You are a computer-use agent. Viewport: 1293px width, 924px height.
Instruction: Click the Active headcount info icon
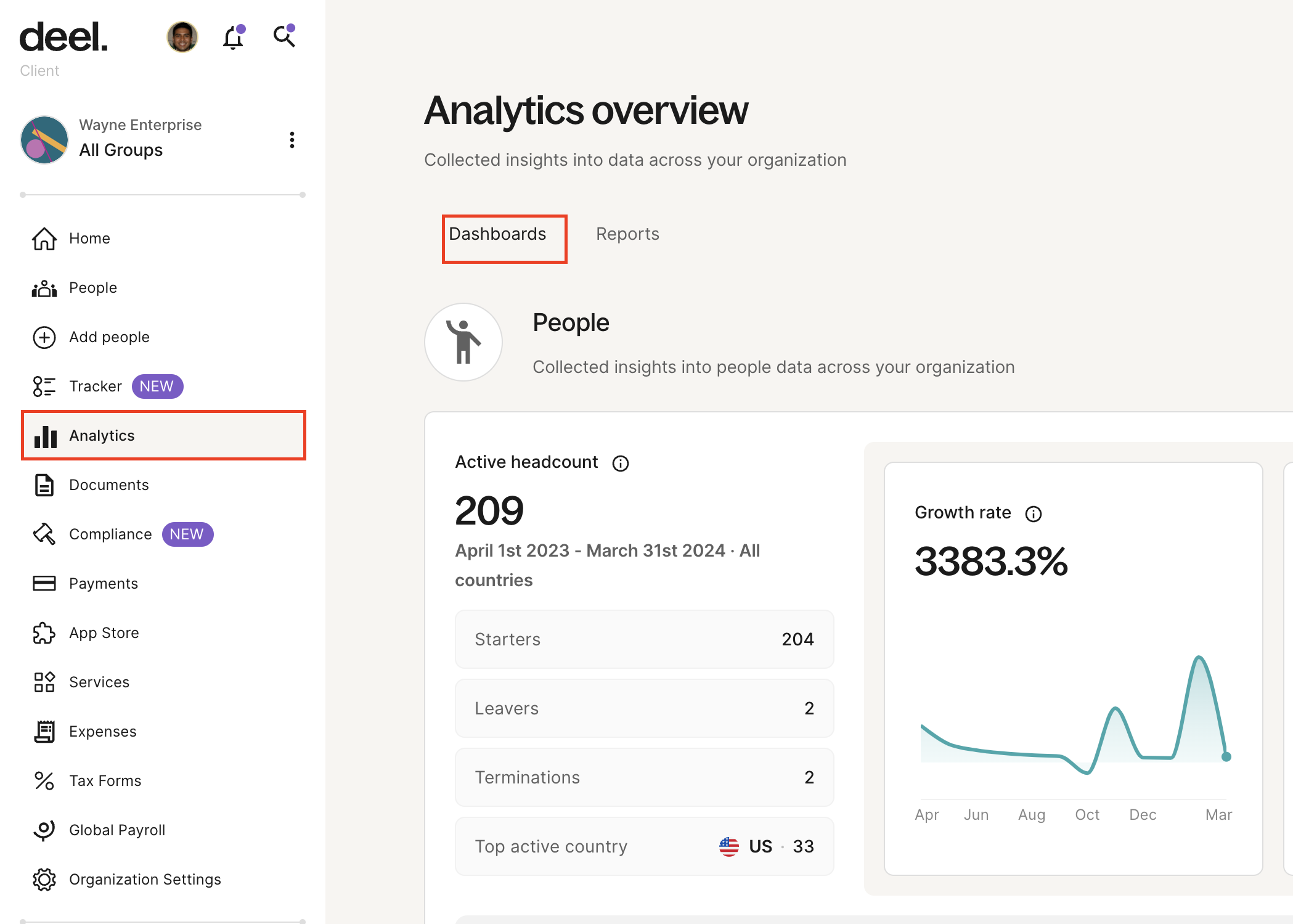click(621, 463)
